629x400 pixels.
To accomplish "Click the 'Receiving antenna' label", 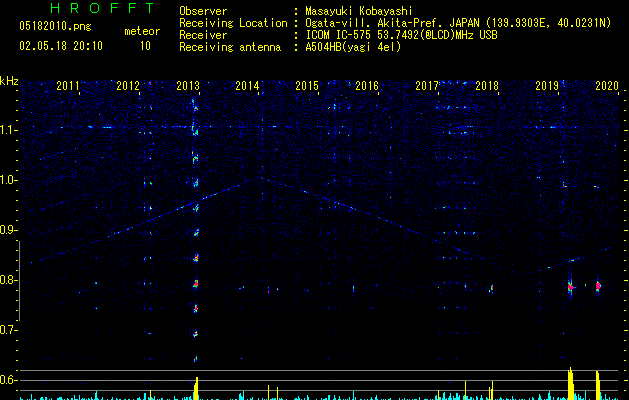I will pos(230,47).
